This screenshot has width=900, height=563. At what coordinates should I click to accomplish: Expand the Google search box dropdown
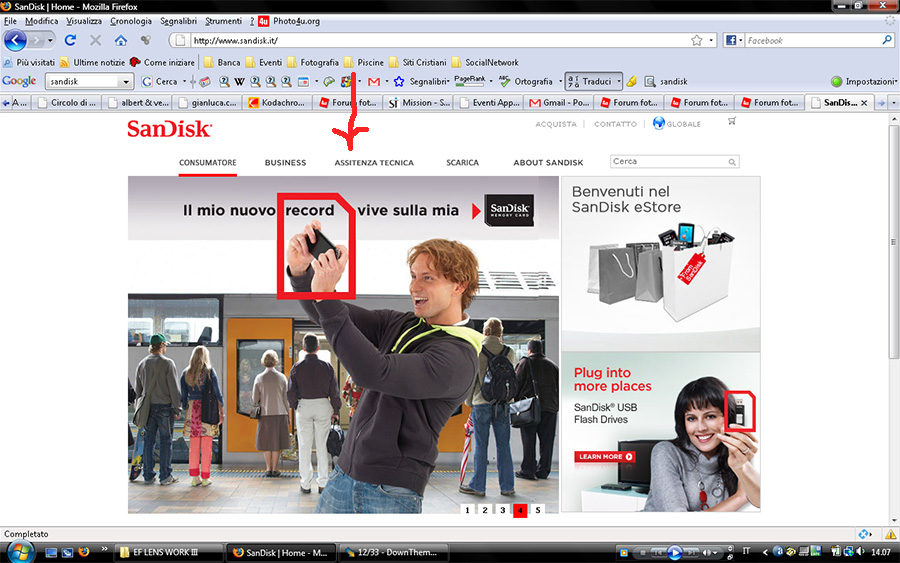(126, 82)
